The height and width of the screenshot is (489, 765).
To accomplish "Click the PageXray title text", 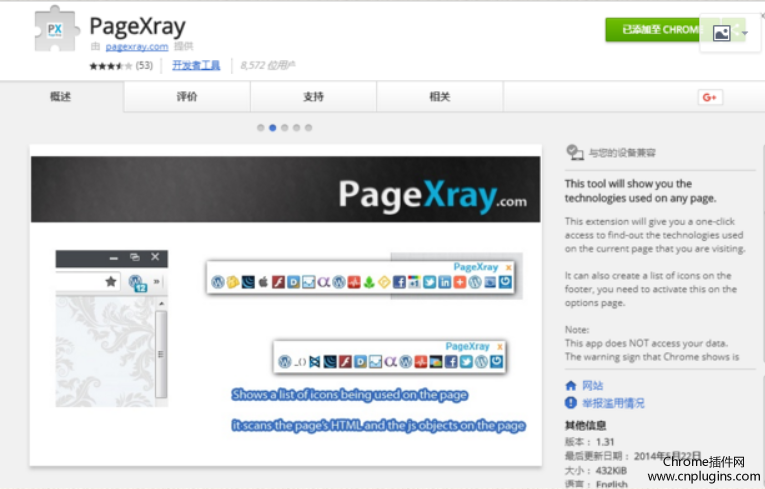I will click(x=138, y=26).
